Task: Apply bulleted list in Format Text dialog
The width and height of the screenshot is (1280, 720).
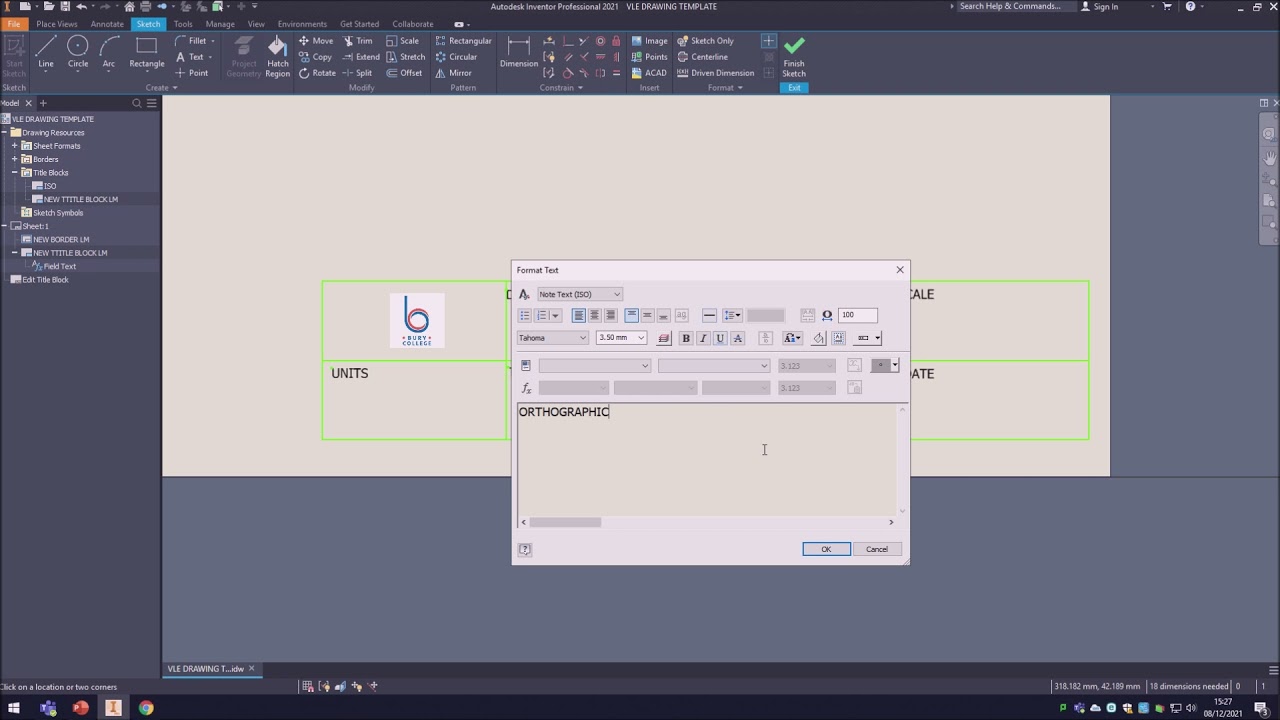Action: 524,315
